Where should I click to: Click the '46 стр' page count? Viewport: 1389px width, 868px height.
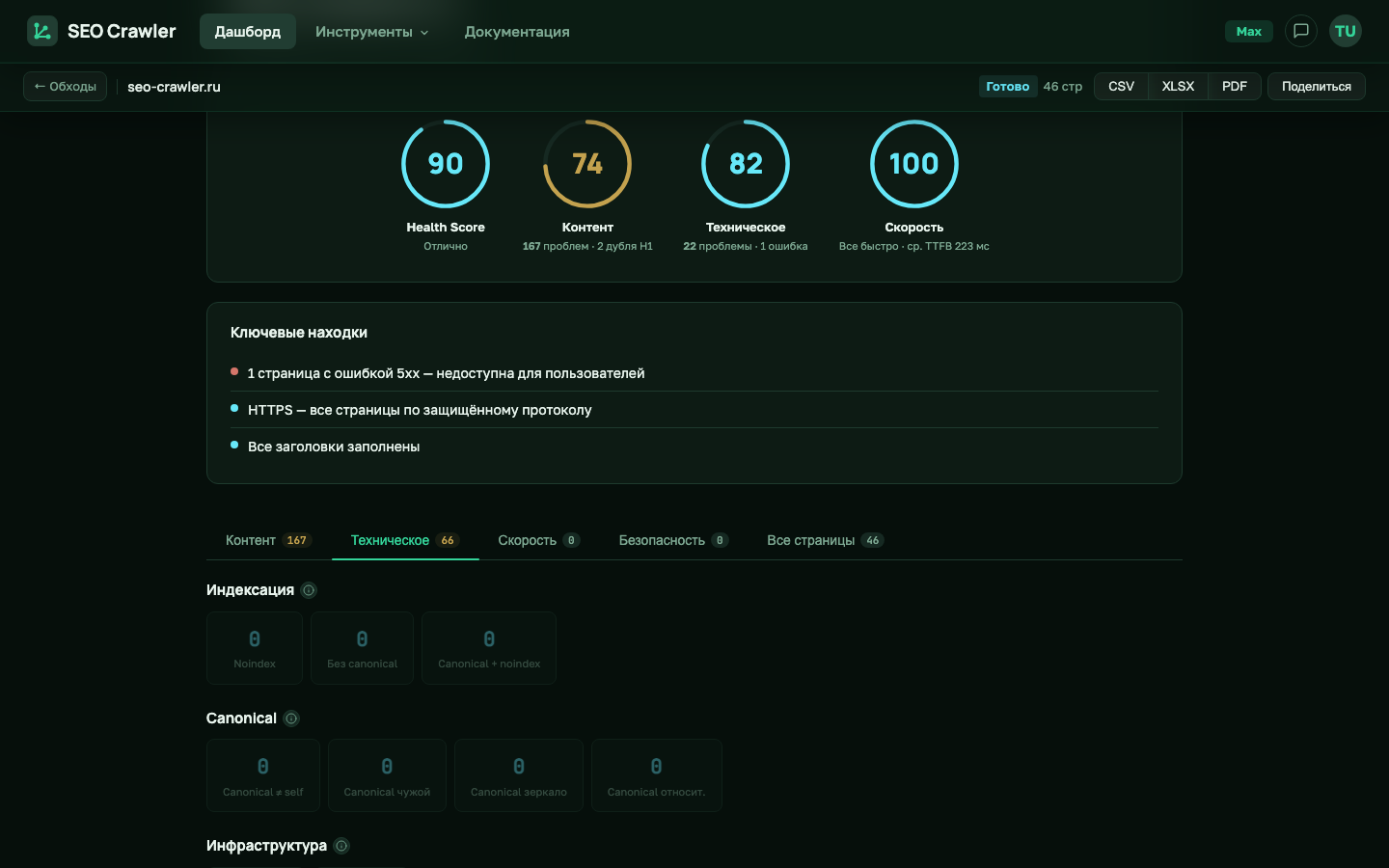[1063, 87]
